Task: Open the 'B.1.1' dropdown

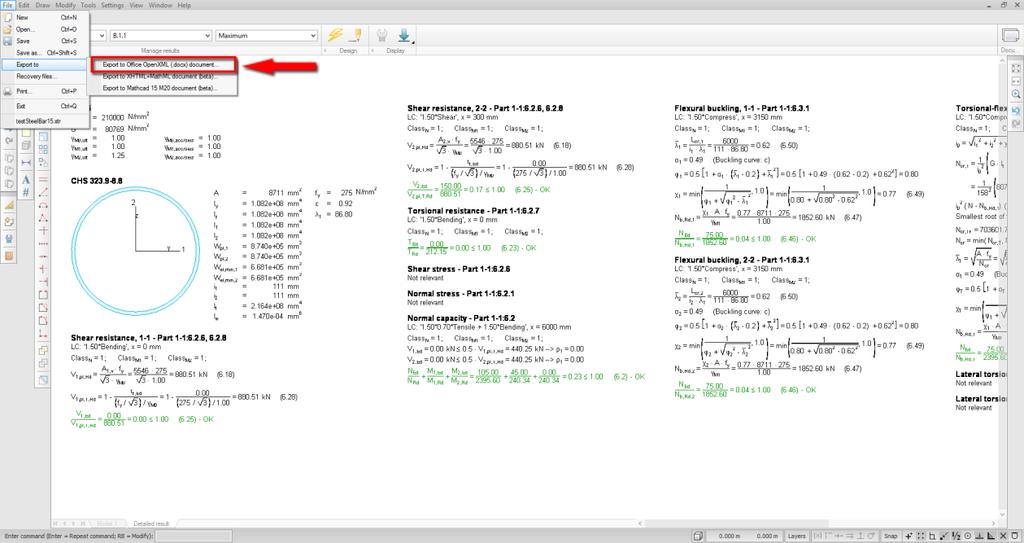Action: pos(161,35)
